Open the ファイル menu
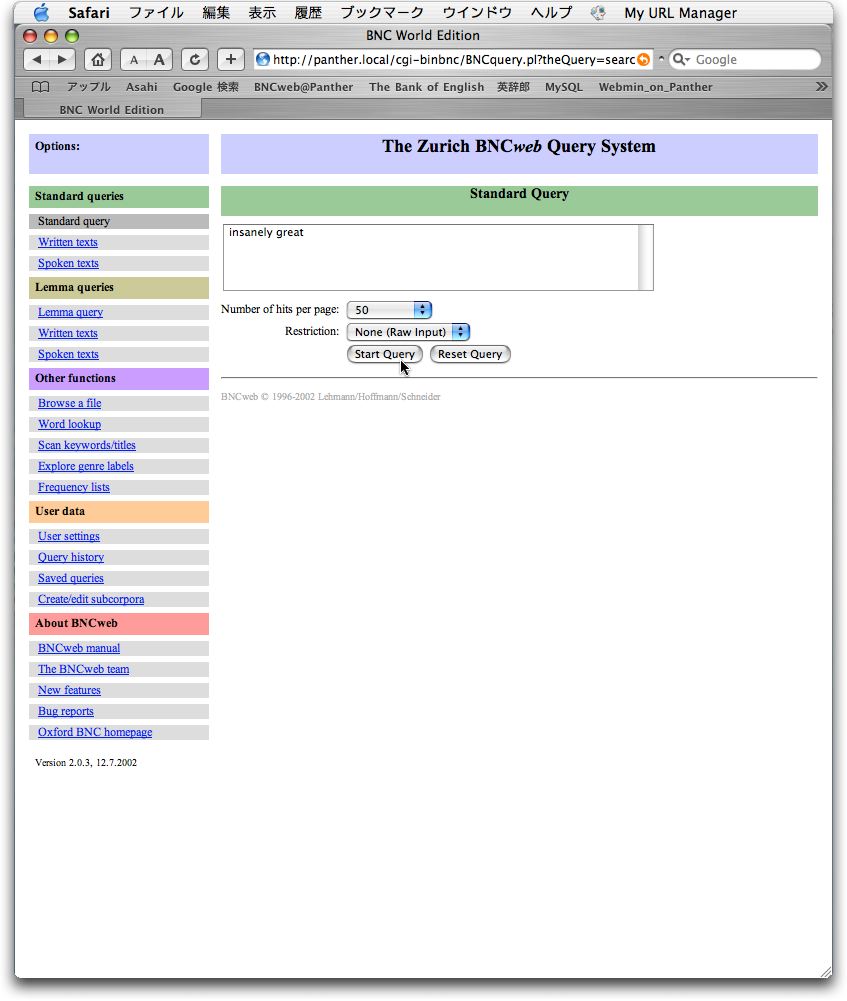The image size is (847, 1001). click(156, 13)
